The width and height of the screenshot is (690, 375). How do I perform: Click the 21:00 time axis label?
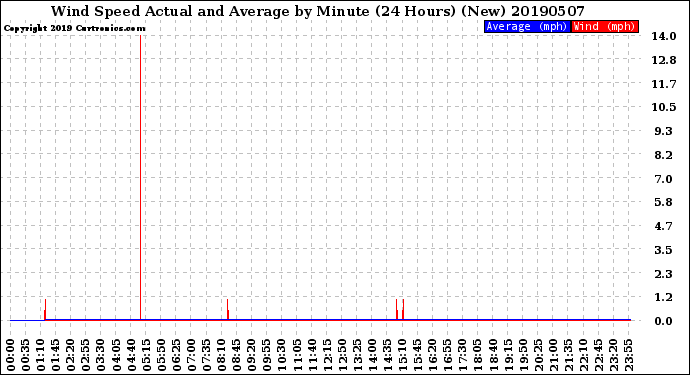(553, 355)
